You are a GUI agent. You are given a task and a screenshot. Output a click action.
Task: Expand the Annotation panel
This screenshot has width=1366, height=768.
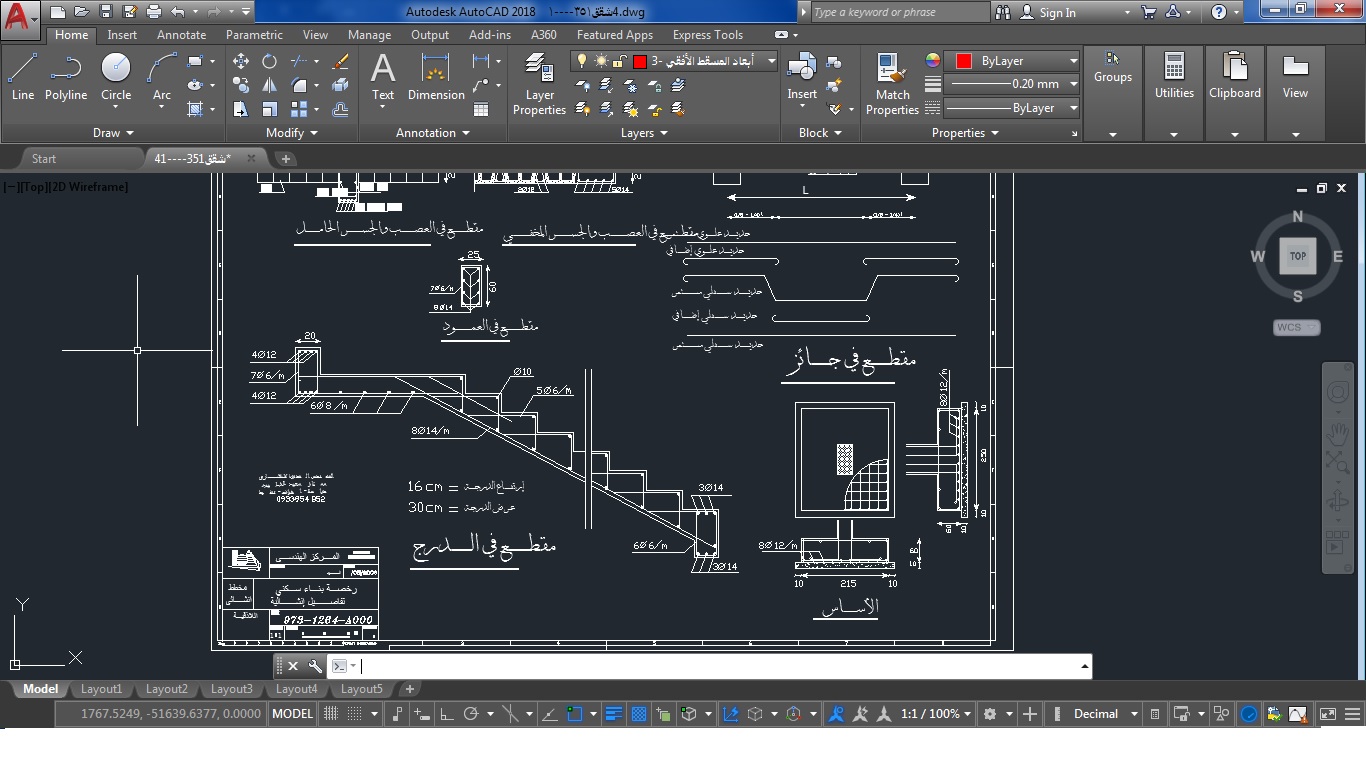point(432,133)
